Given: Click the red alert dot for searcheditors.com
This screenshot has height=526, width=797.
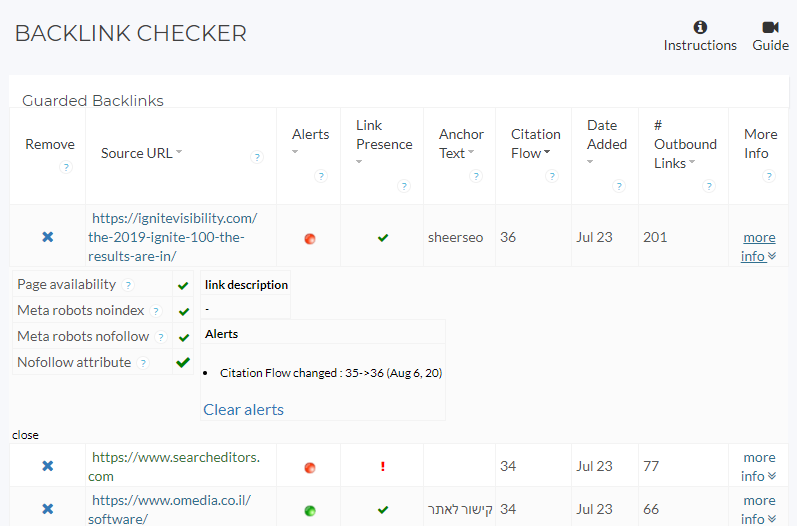Looking at the screenshot, I should (310, 468).
